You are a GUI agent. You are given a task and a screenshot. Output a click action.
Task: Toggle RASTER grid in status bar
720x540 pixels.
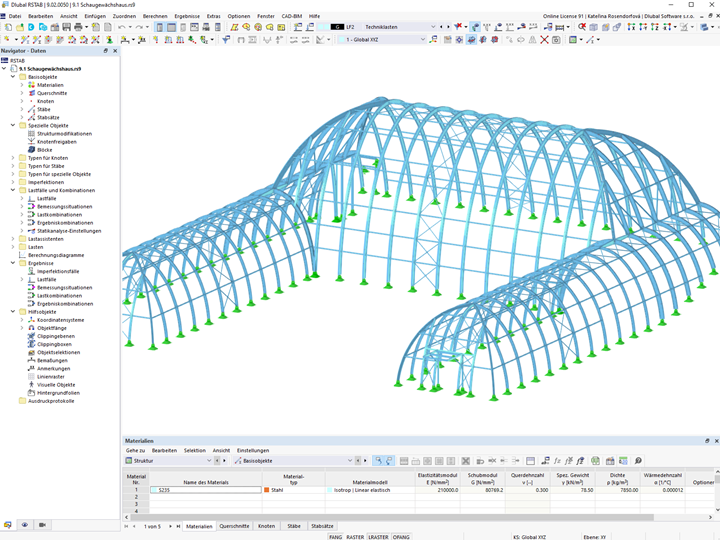pos(355,537)
